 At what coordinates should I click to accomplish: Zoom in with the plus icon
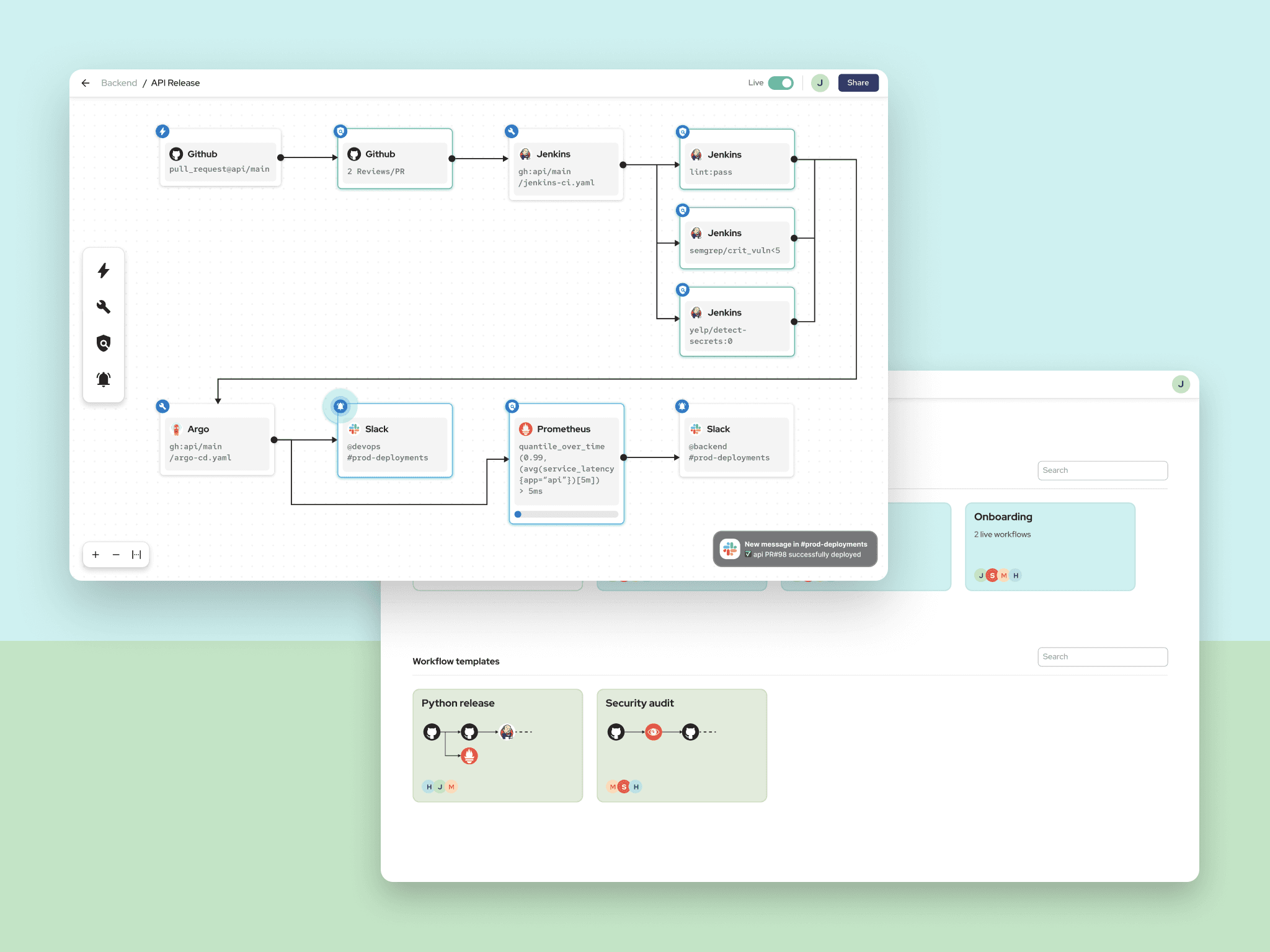click(x=95, y=555)
